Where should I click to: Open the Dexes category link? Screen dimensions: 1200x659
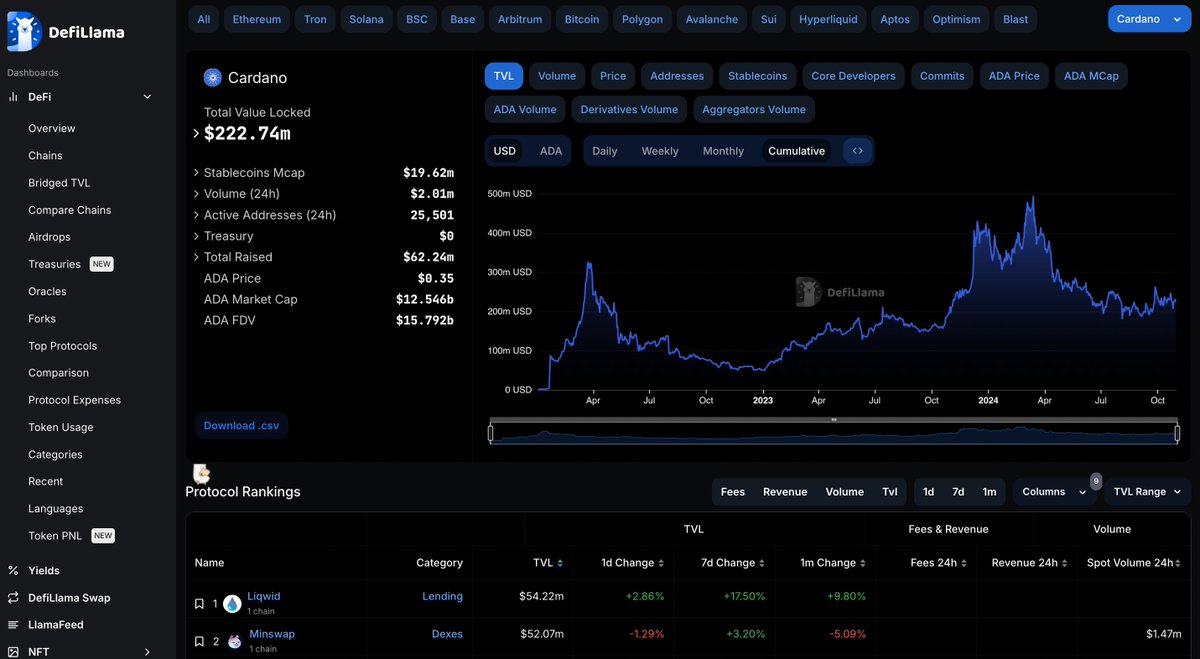click(447, 634)
